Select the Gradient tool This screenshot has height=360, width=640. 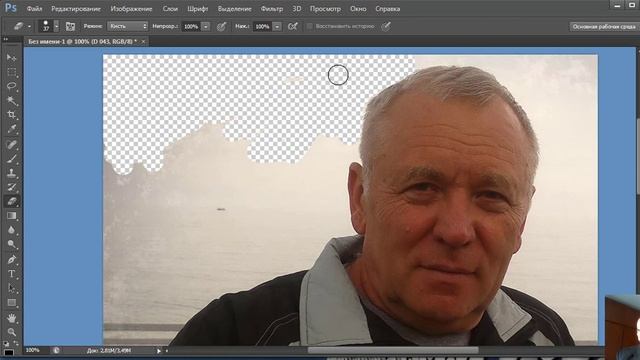pos(11,216)
